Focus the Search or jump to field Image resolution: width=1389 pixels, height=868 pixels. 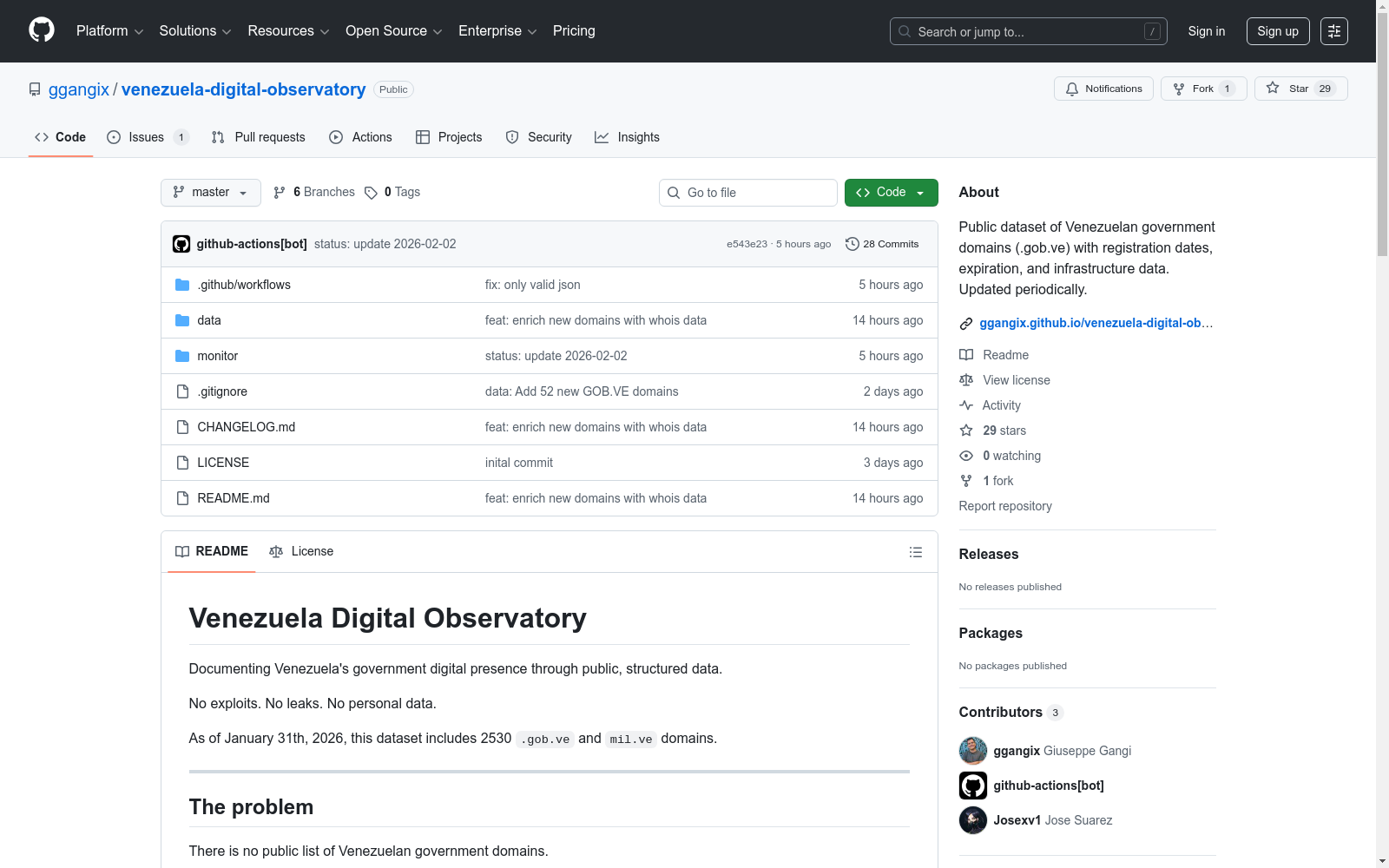1028,31
